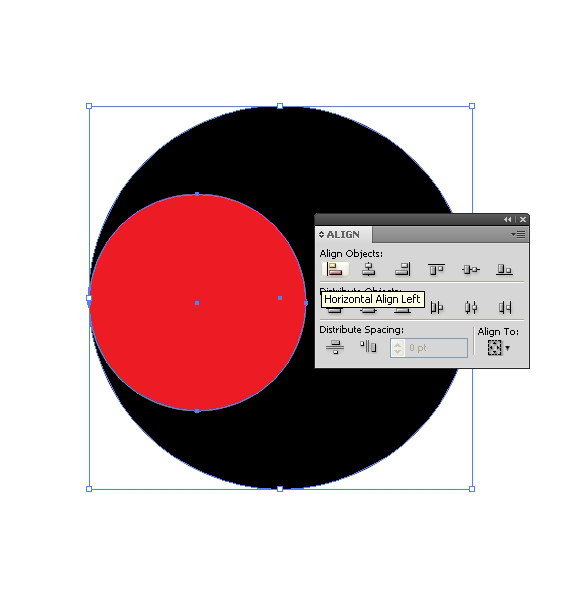Click the Horizontal Align Center icon
Screen dimensions: 580x600
(x=368, y=269)
